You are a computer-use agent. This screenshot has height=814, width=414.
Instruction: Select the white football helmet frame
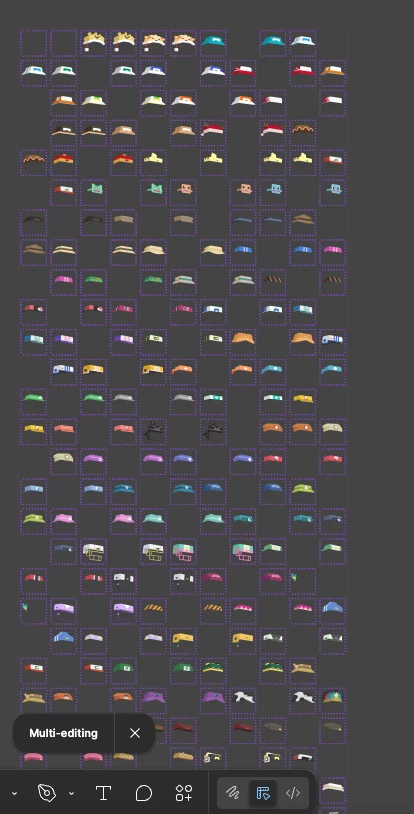click(x=94, y=551)
